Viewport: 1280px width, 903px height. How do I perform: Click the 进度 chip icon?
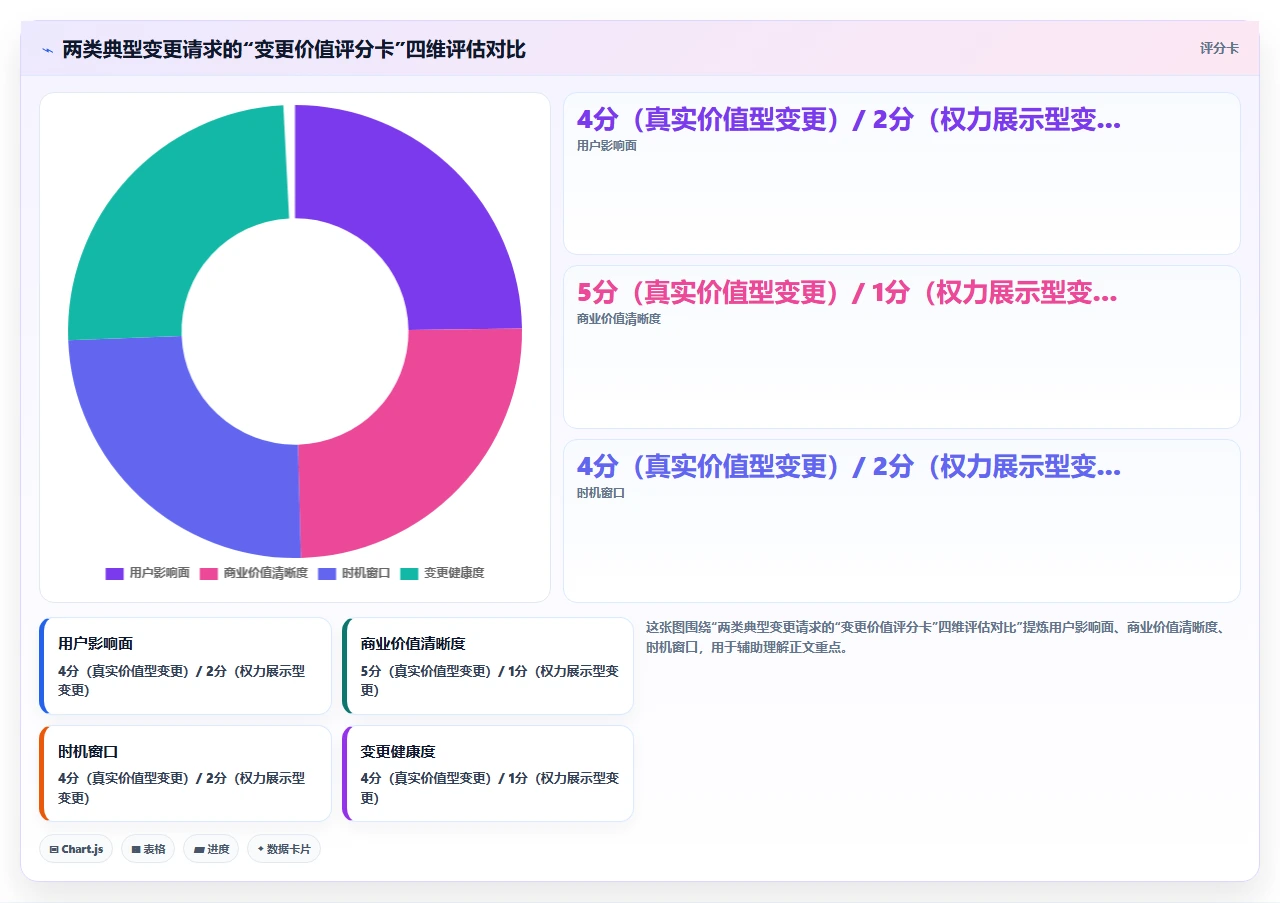coord(199,849)
